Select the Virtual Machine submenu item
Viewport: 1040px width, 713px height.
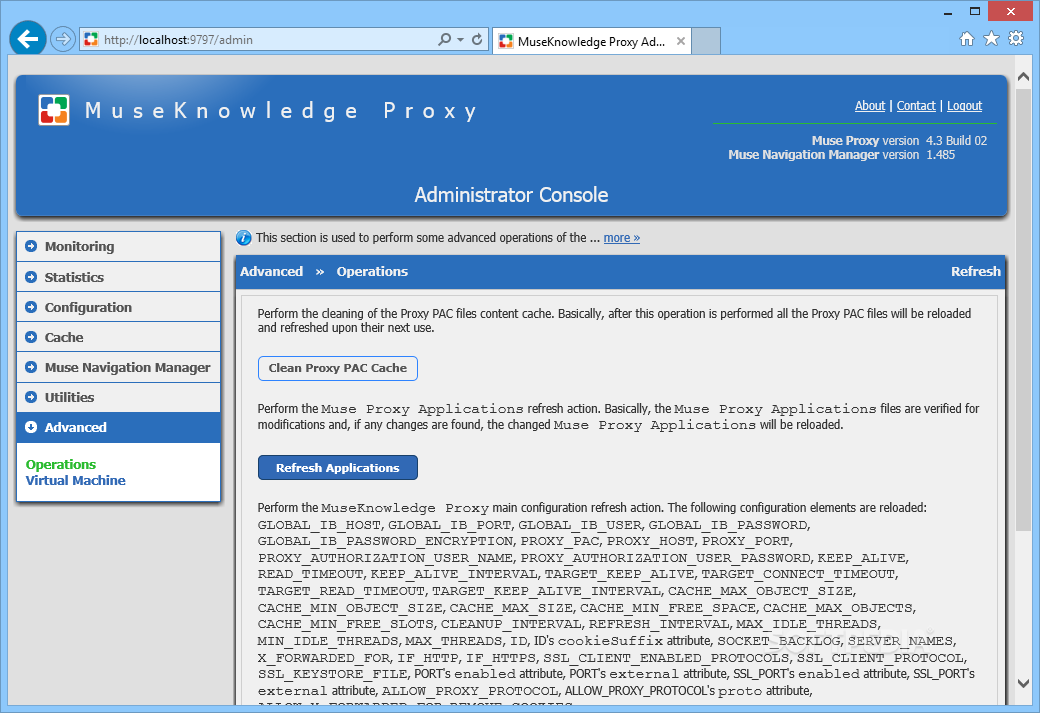coord(75,480)
